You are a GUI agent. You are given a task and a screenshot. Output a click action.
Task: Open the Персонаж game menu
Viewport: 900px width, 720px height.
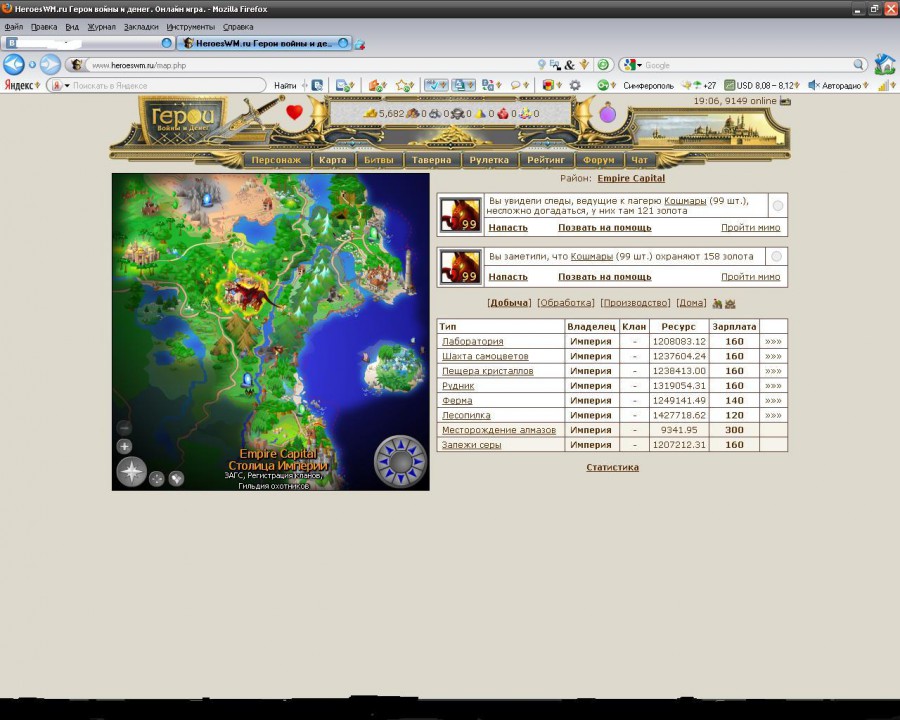[276, 160]
